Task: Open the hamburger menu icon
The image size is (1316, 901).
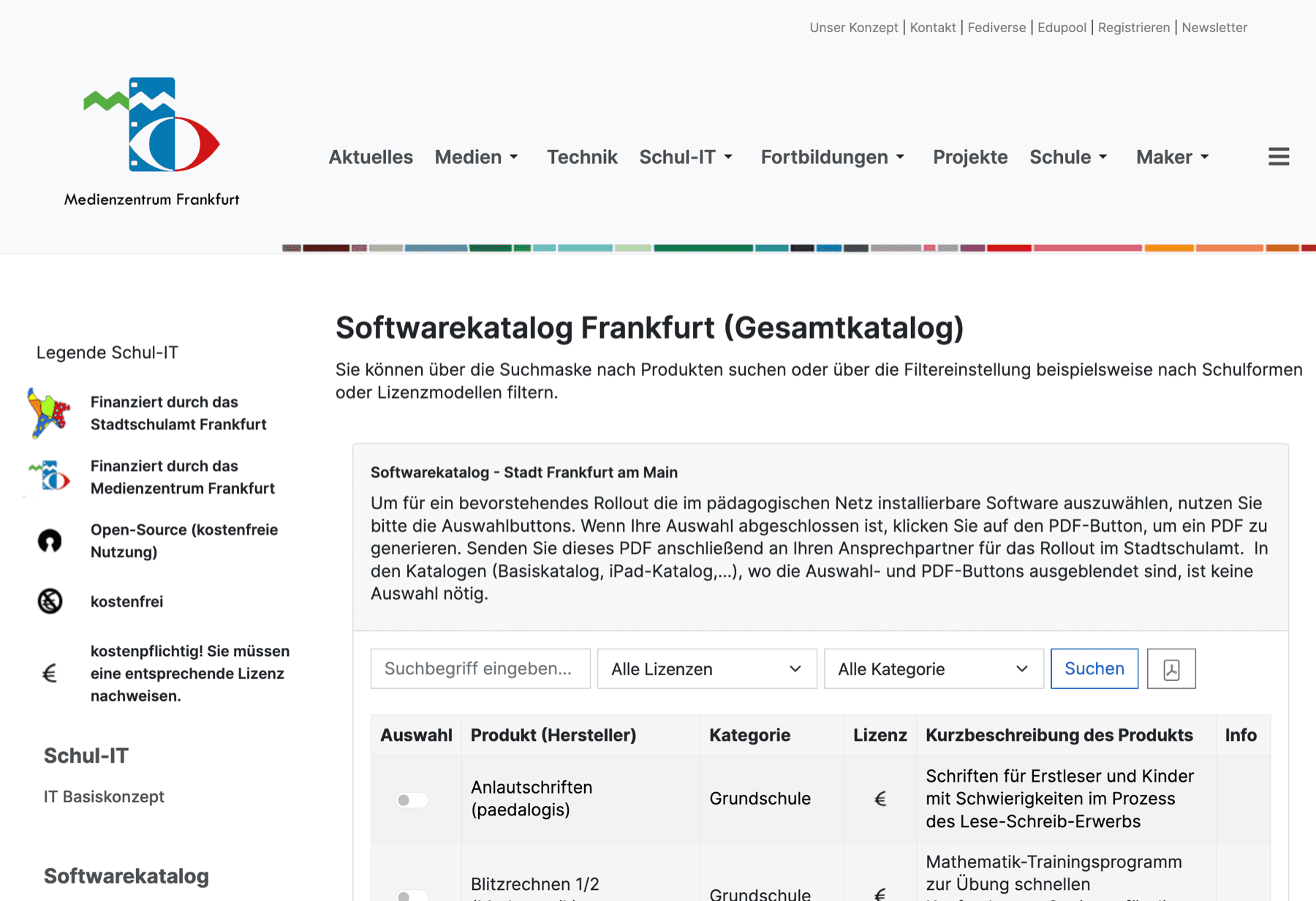Action: click(x=1279, y=157)
